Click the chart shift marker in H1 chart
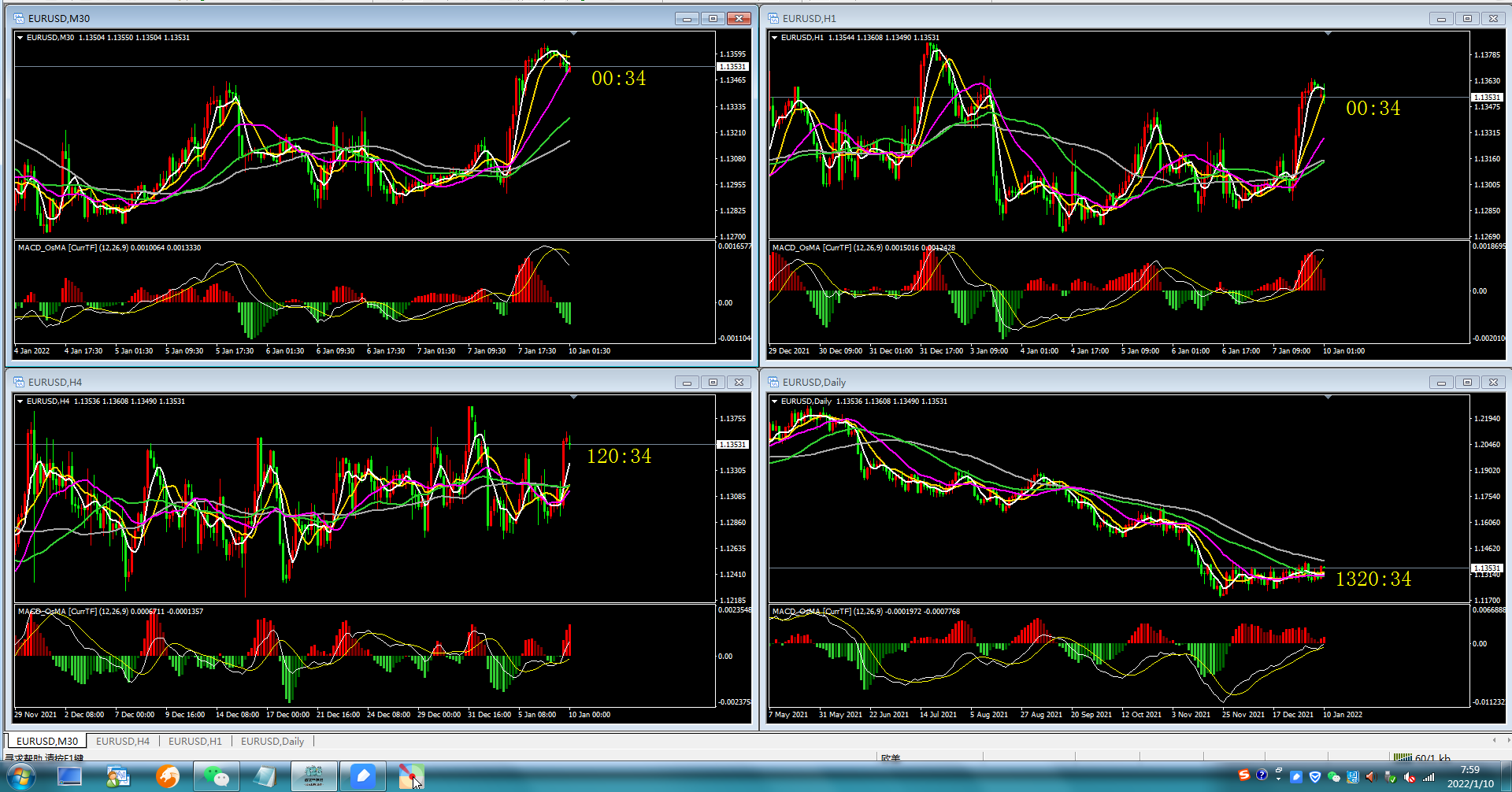Viewport: 1512px width, 792px height. (x=1329, y=33)
